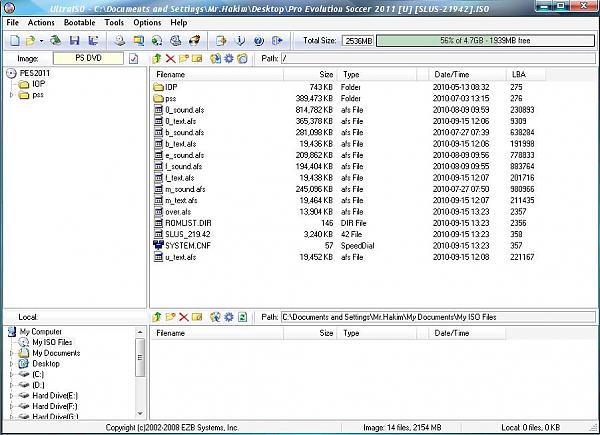Open the Help menu
Image resolution: width=600 pixels, height=435 pixels.
coord(178,23)
